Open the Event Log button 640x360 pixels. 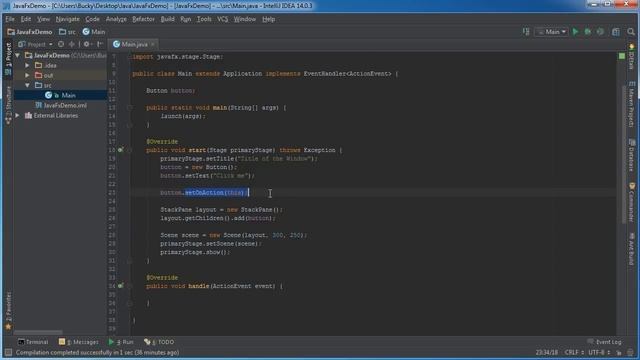pyautogui.click(x=604, y=342)
